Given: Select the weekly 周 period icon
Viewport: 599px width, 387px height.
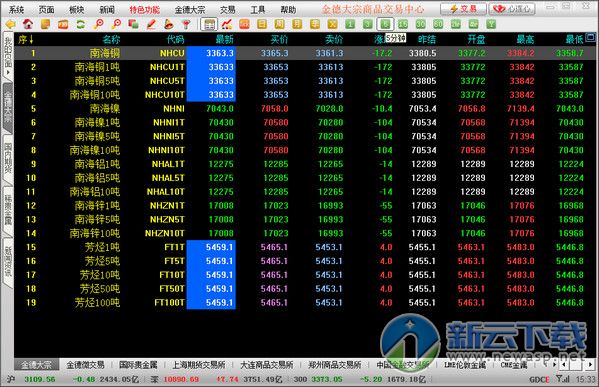Looking at the screenshot, I should (x=280, y=24).
